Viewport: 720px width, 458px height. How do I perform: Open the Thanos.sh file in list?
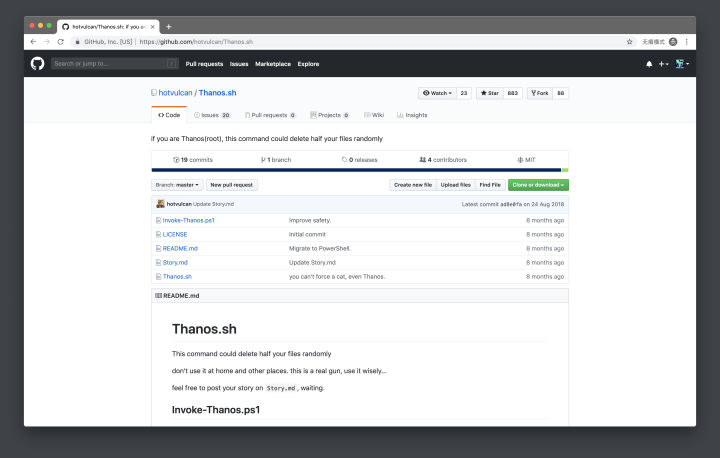177,277
